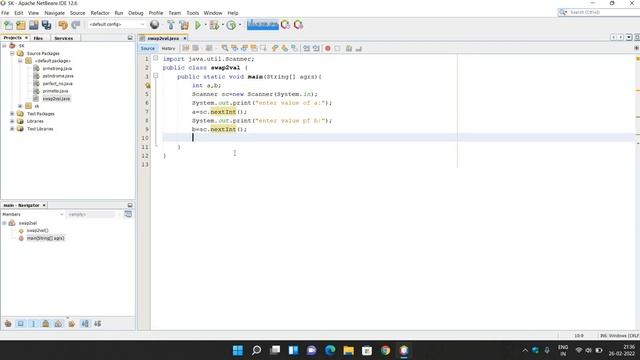Click the Redo toolbar icon
640x360 pixels.
coord(76,25)
